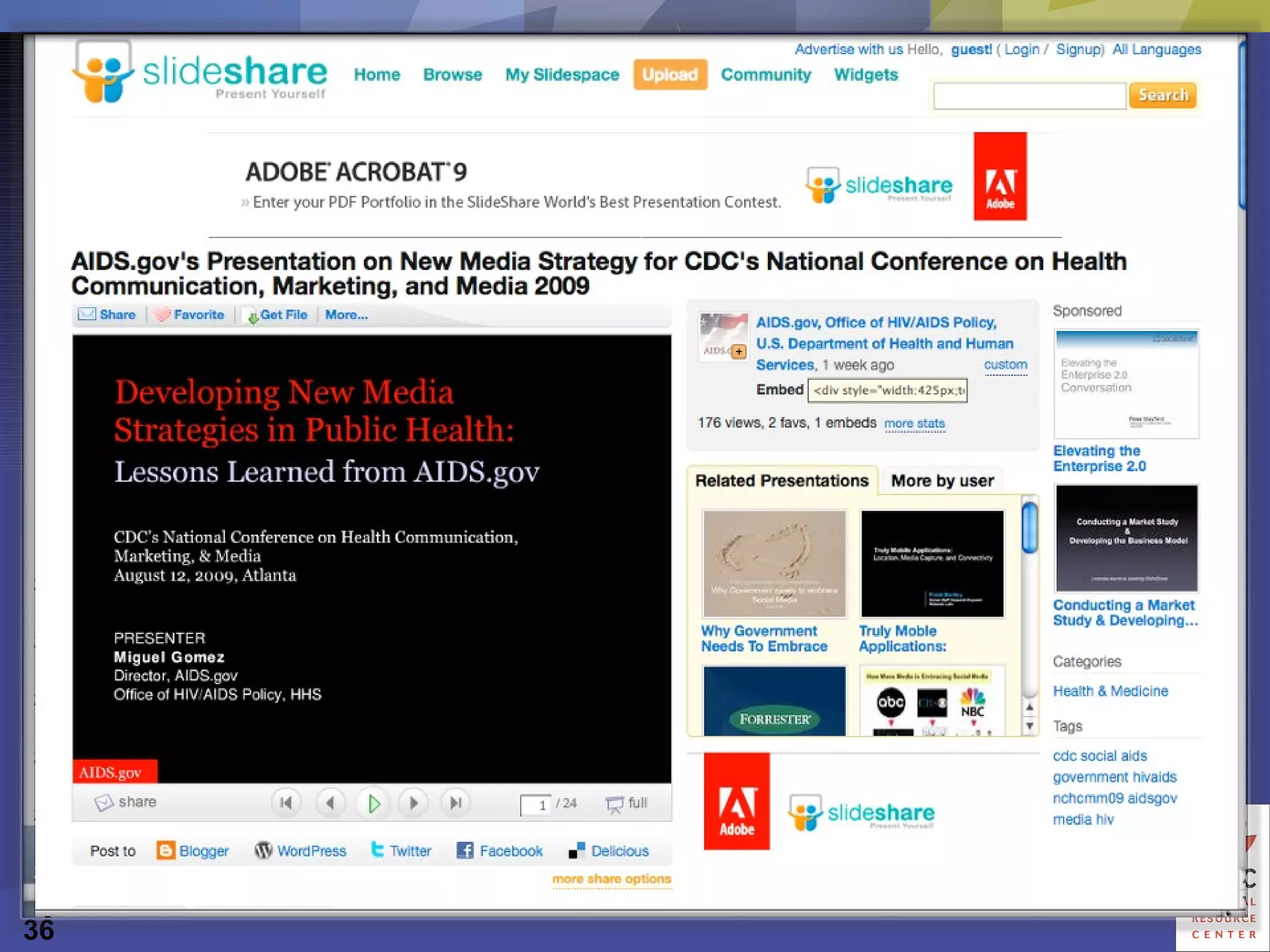This screenshot has width=1270, height=952.
Task: Post to Twitter icon link
Action: click(377, 850)
